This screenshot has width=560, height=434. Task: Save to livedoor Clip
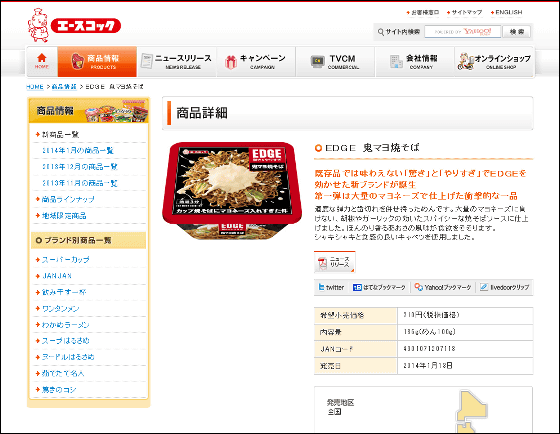point(504,287)
